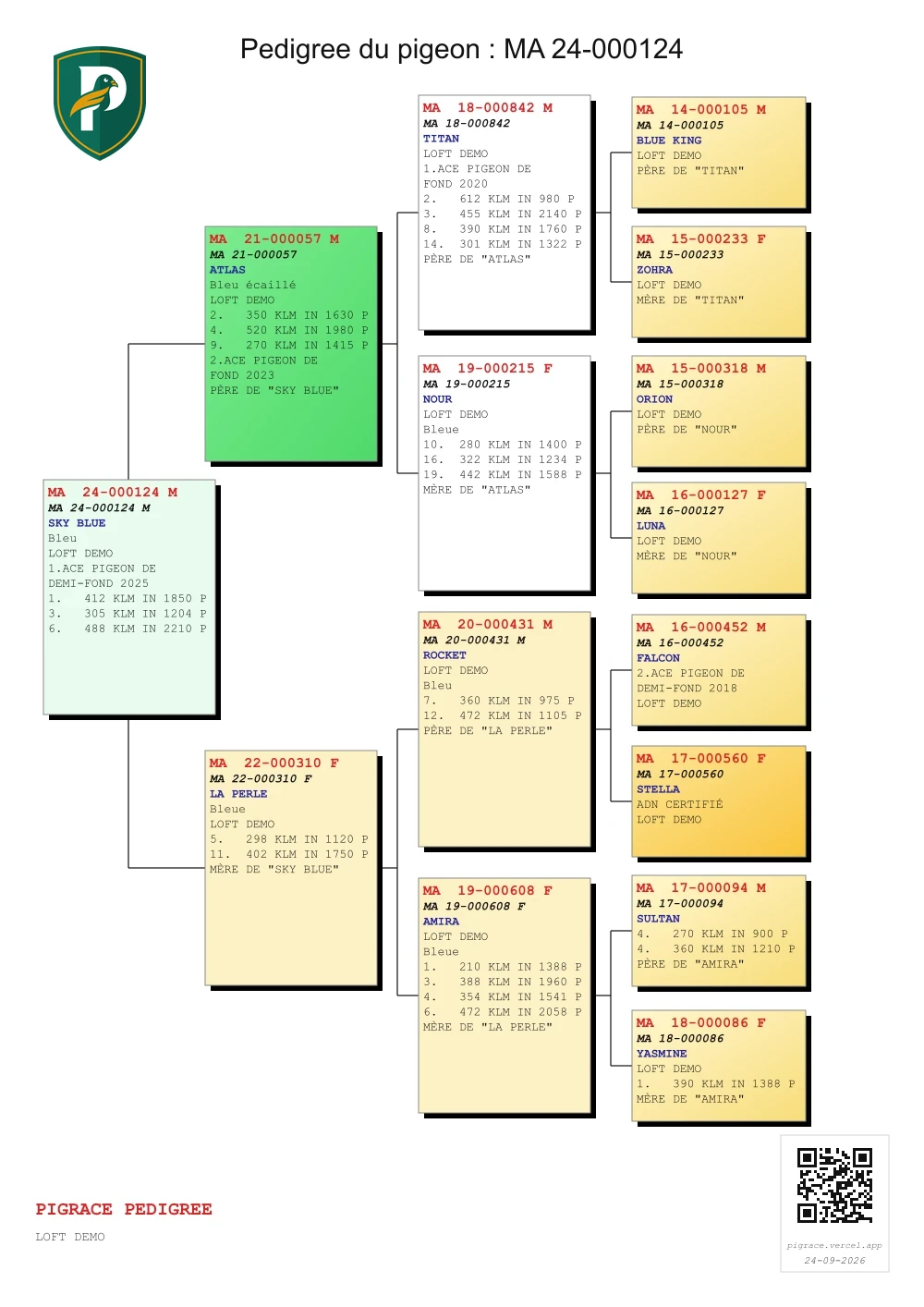
Task: Select the grandsire name 'ROCKET'
Action: pos(444,655)
